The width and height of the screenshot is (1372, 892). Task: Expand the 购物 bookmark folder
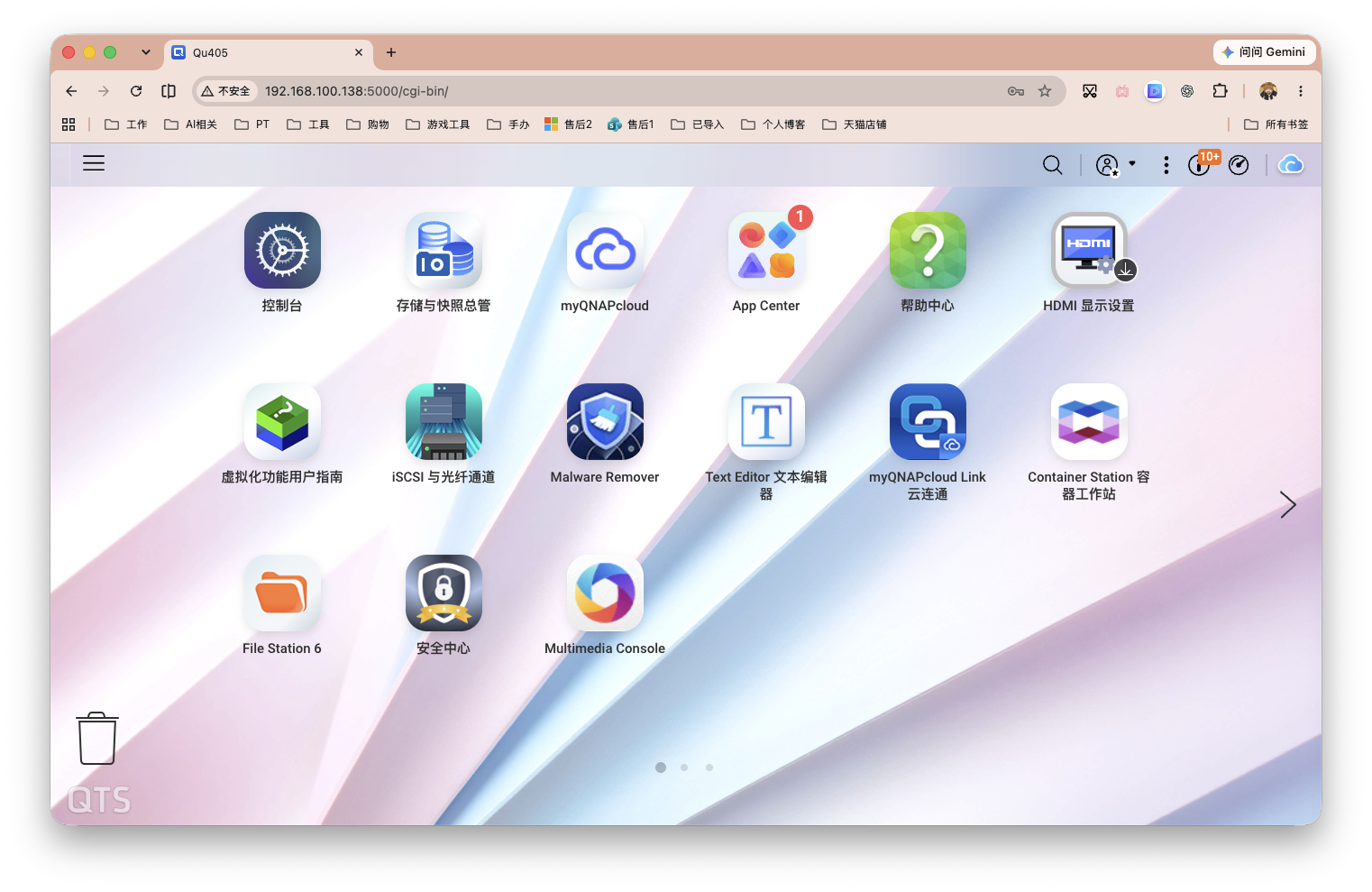click(x=368, y=124)
